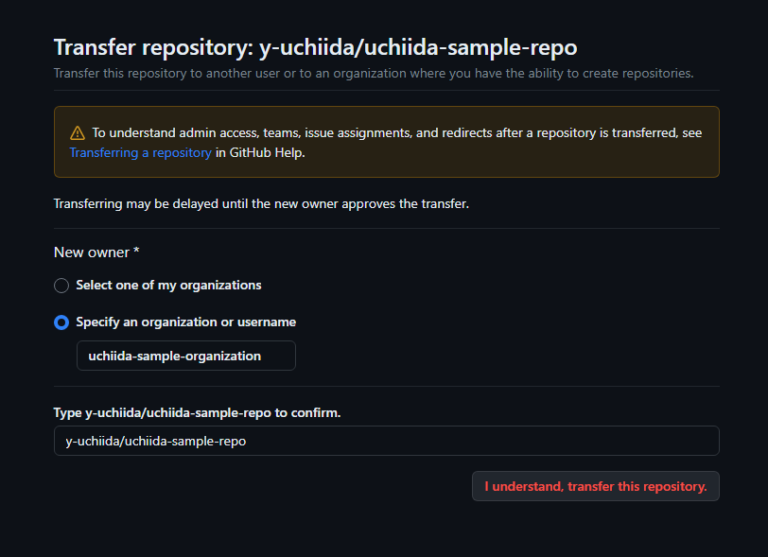The image size is (768, 557).
Task: Click the "Select one of my organizations" label text
Action: pyautogui.click(x=168, y=285)
